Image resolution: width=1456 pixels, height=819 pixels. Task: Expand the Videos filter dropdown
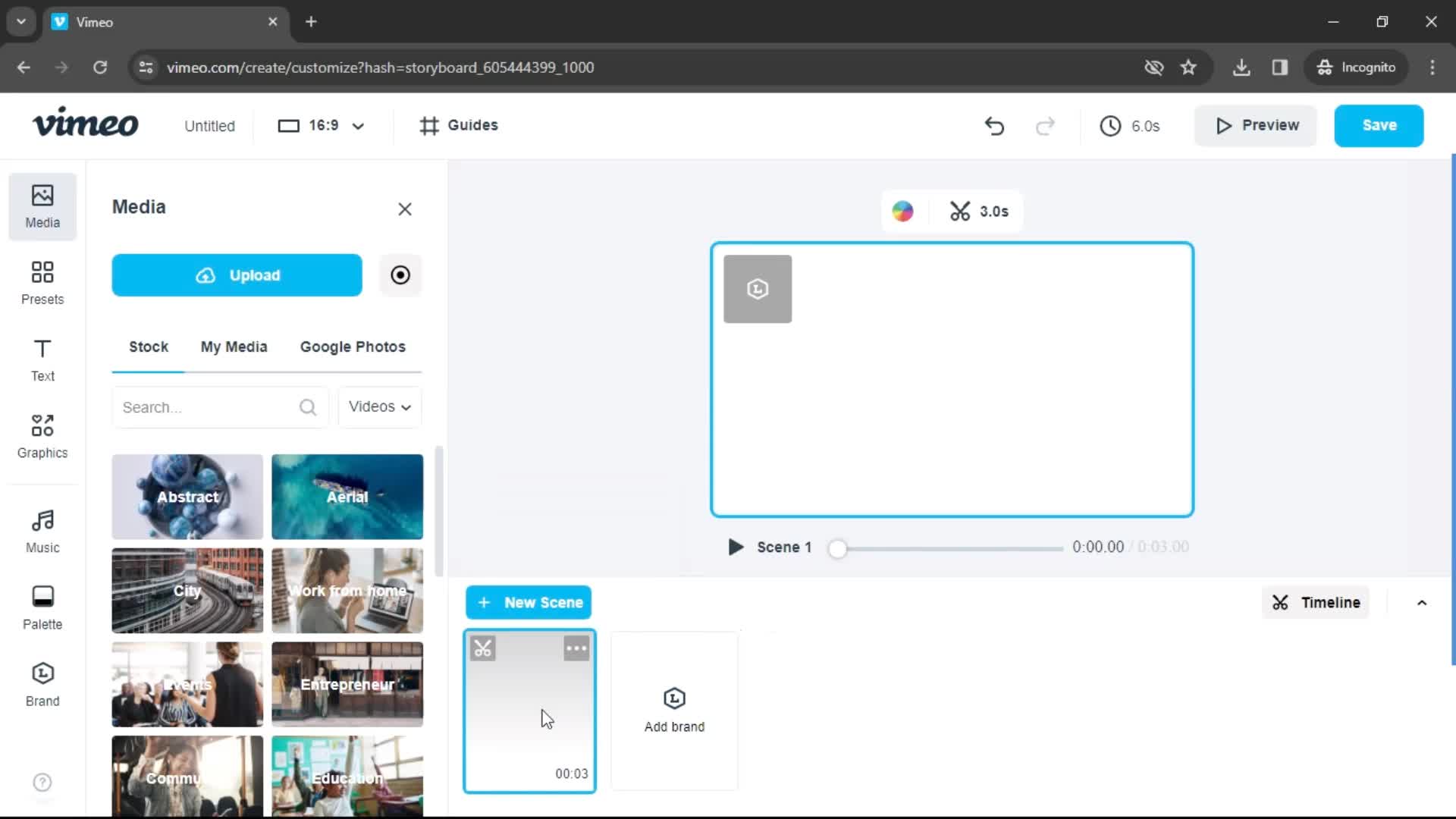378,406
